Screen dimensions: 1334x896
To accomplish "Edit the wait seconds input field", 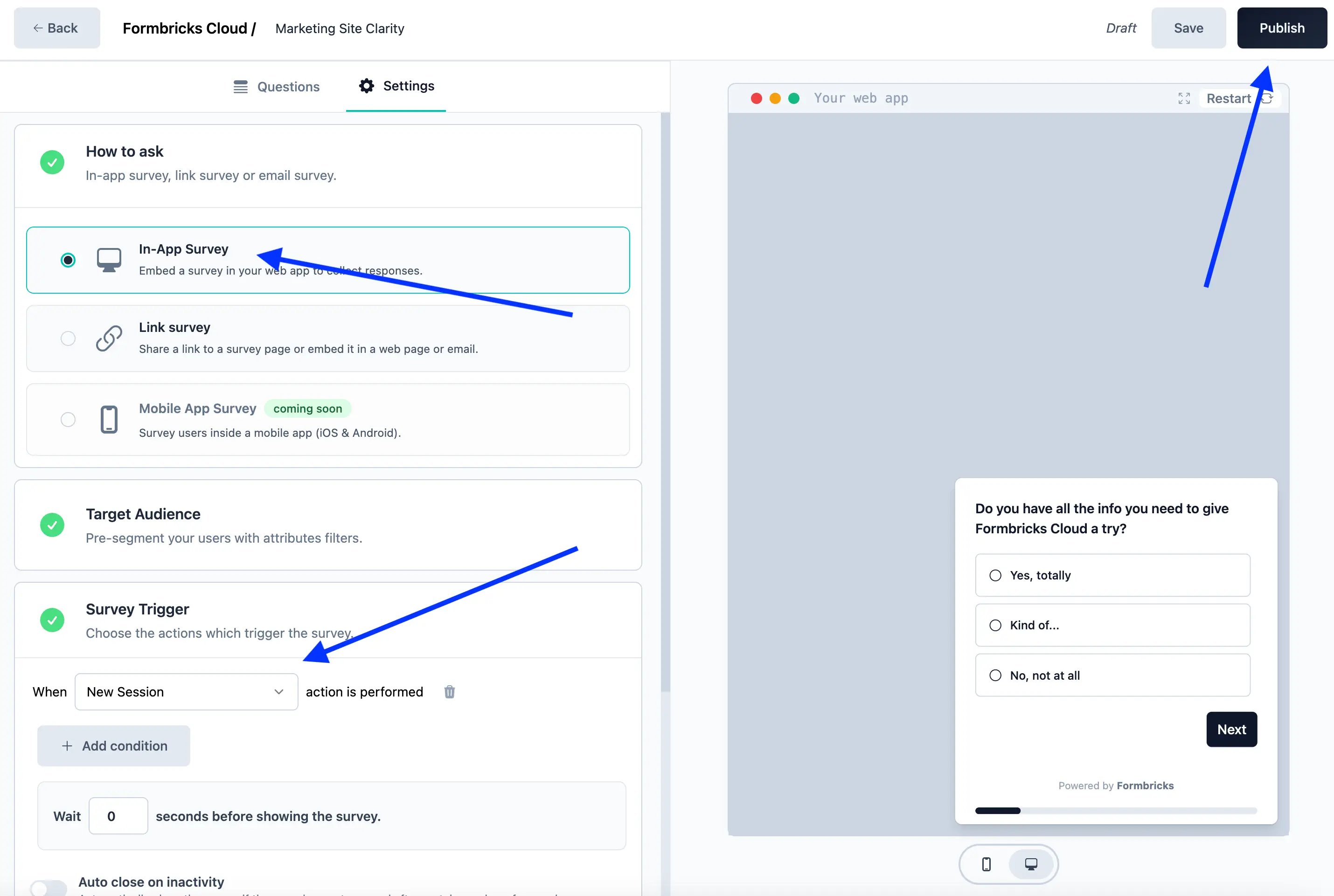I will click(118, 816).
